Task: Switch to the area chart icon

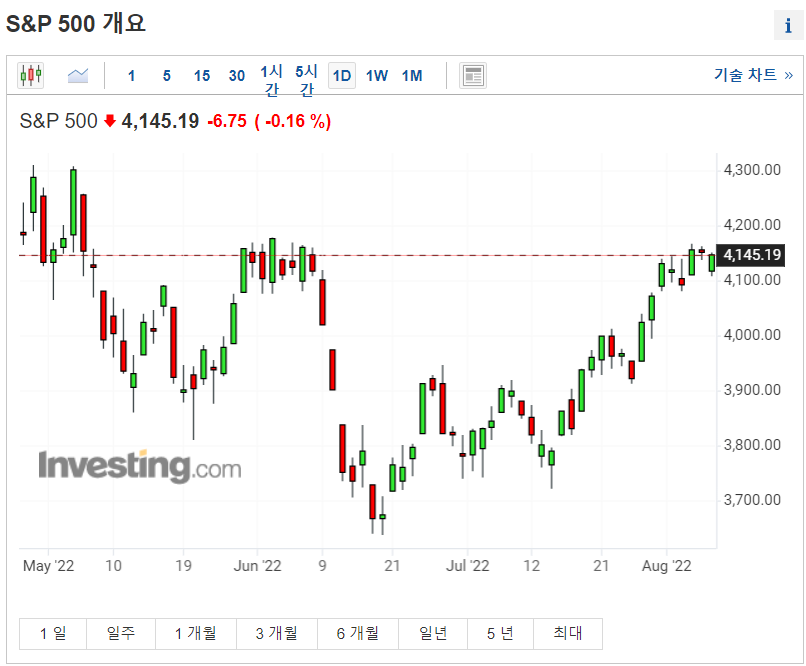Action: pos(78,76)
